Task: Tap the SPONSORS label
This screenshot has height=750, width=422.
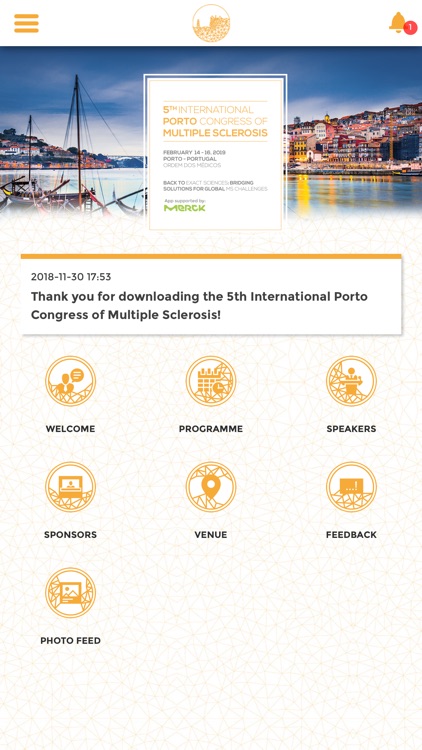Action: click(x=70, y=535)
